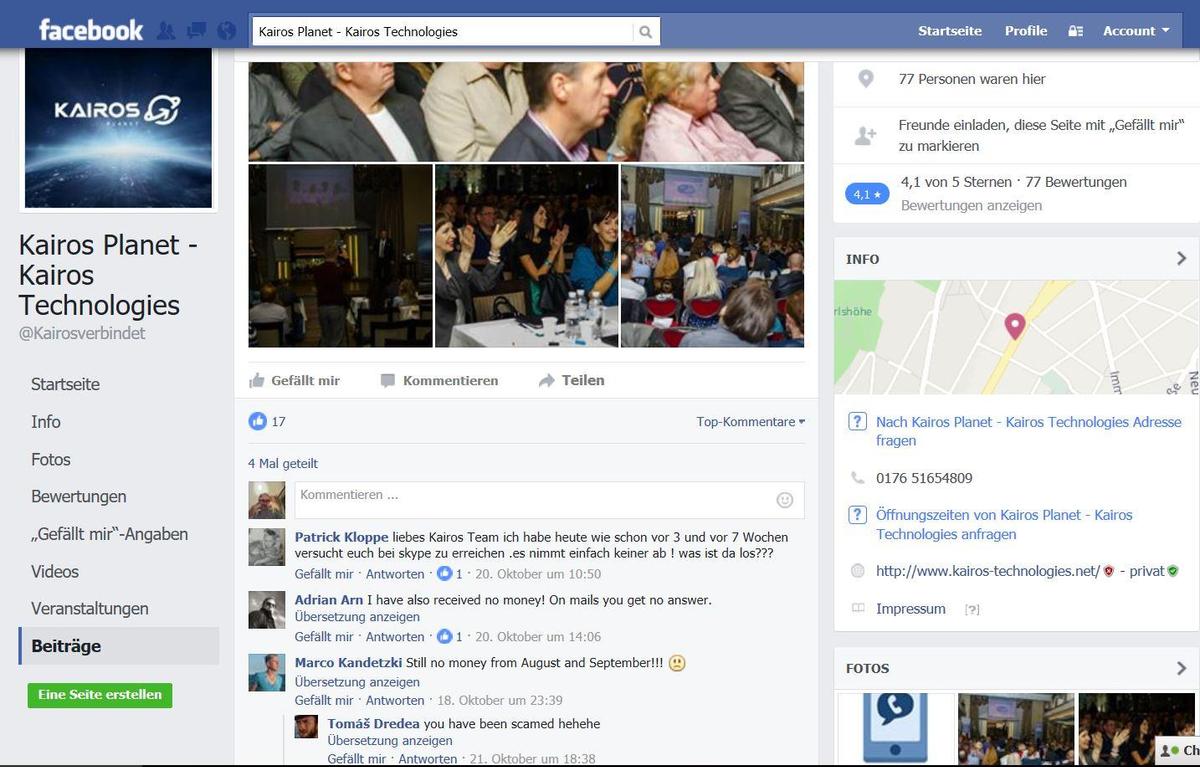Click Patrick Kloppe's comment avatar
1200x767 pixels.
tap(267, 547)
